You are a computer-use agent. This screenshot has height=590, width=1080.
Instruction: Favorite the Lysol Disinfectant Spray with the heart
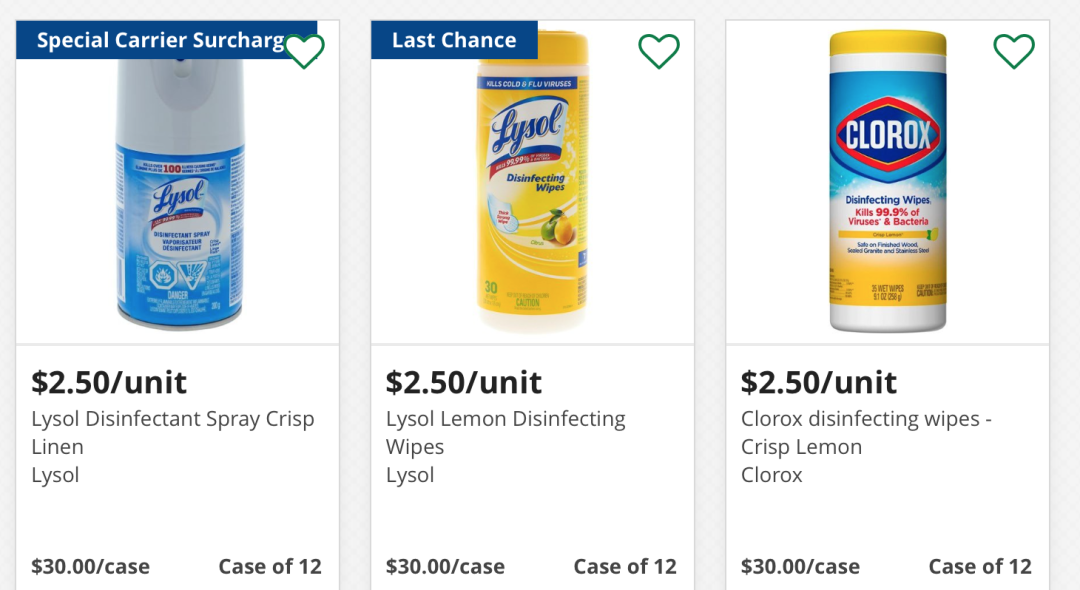304,51
